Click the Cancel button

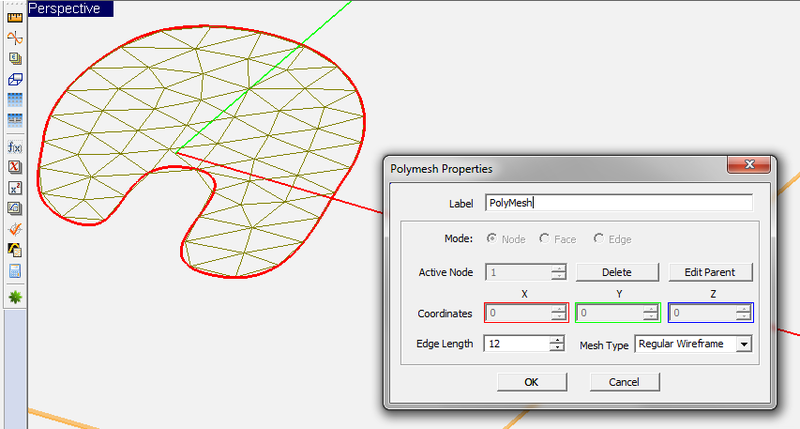click(624, 382)
